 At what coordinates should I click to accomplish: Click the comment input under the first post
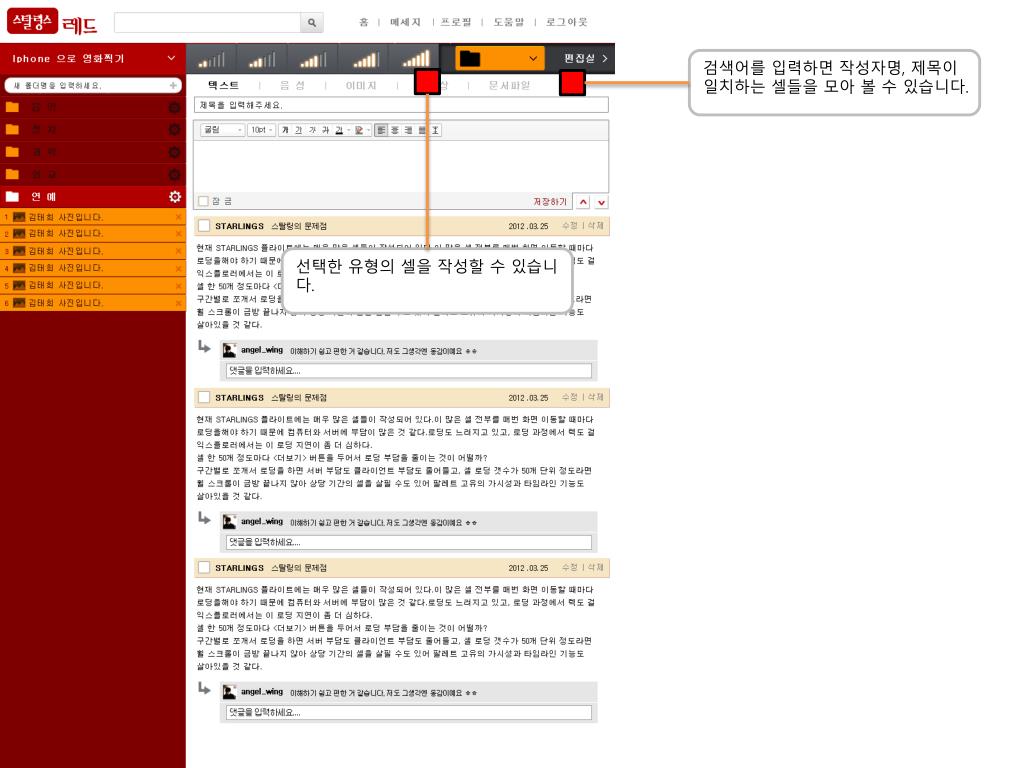(x=409, y=370)
